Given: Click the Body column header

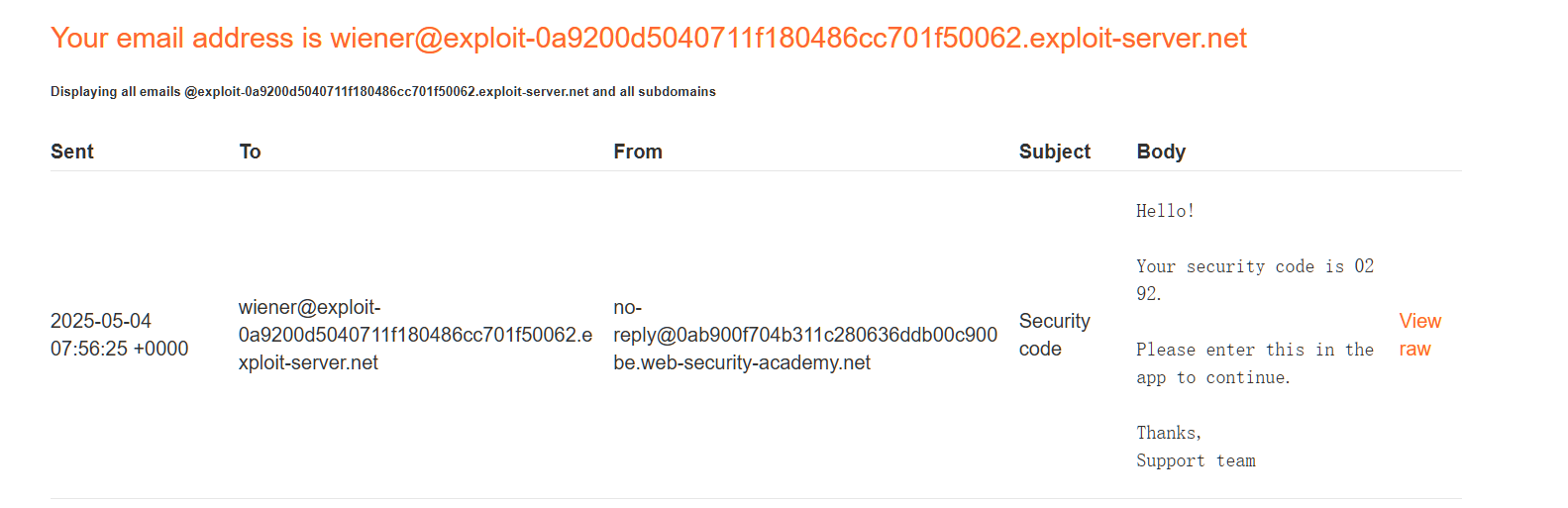Looking at the screenshot, I should (1160, 152).
